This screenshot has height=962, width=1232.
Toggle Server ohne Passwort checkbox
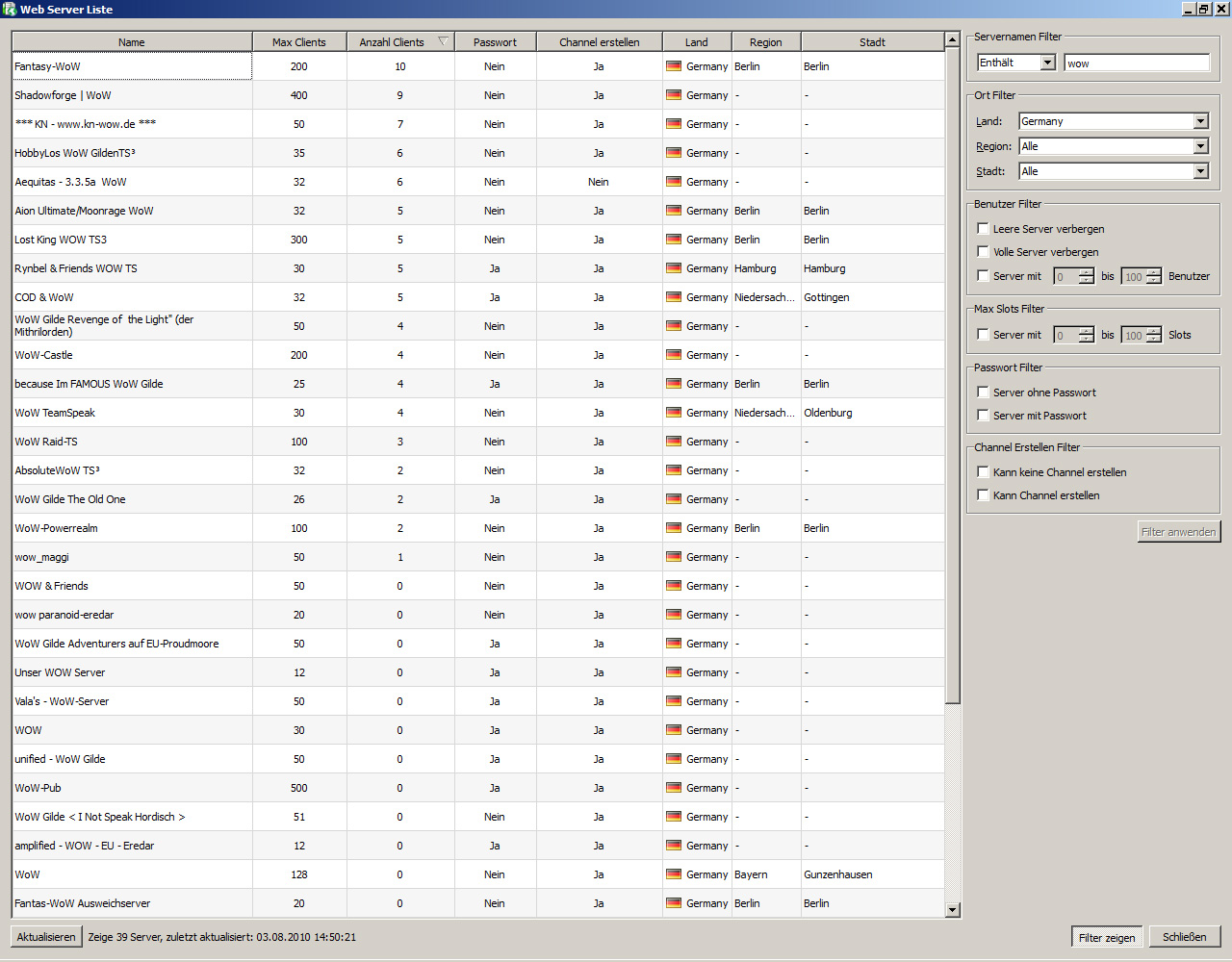point(983,392)
